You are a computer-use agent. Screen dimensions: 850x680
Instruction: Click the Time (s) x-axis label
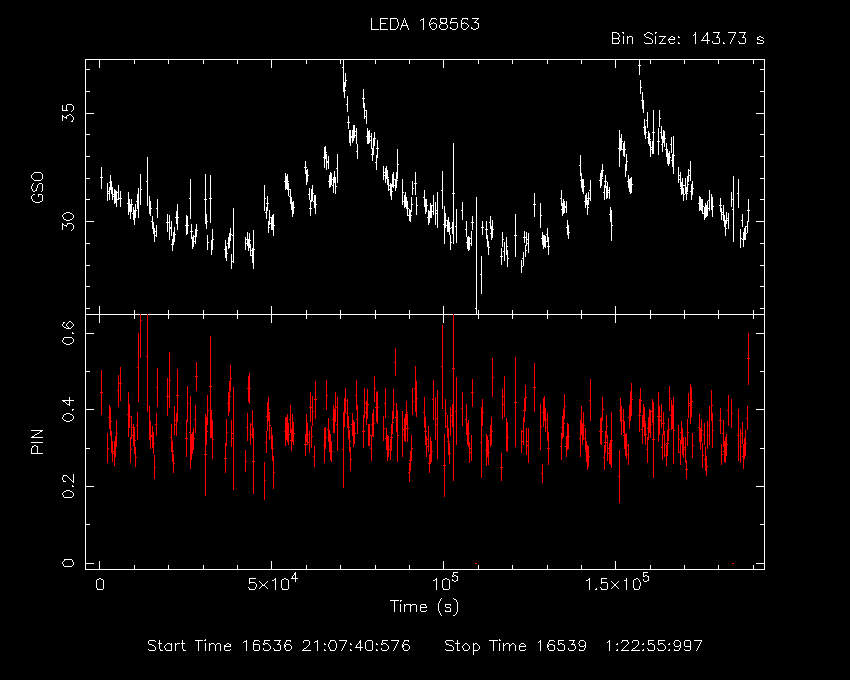click(424, 606)
